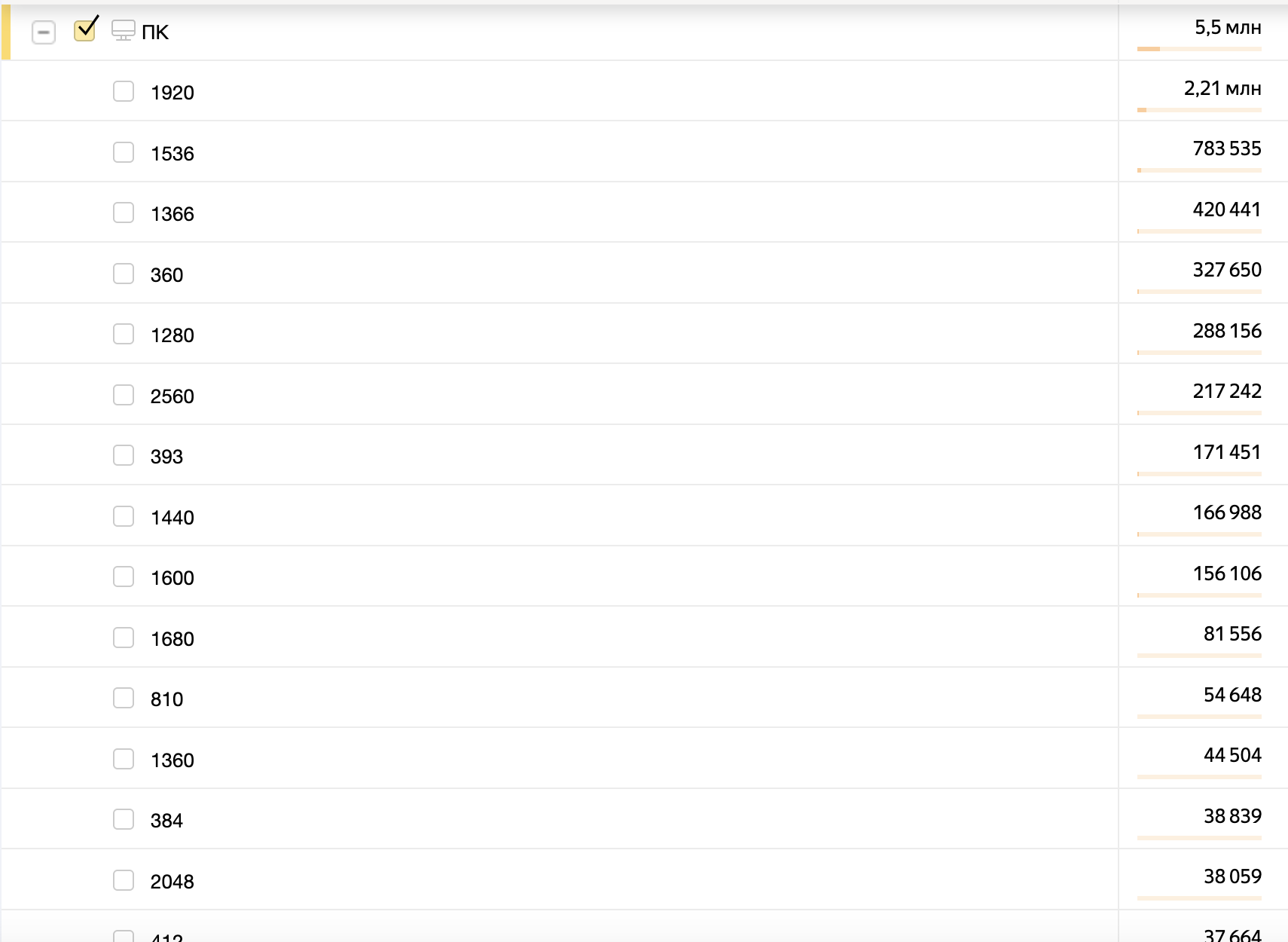
Task: Uncheck the ПК group checkbox
Action: [85, 31]
